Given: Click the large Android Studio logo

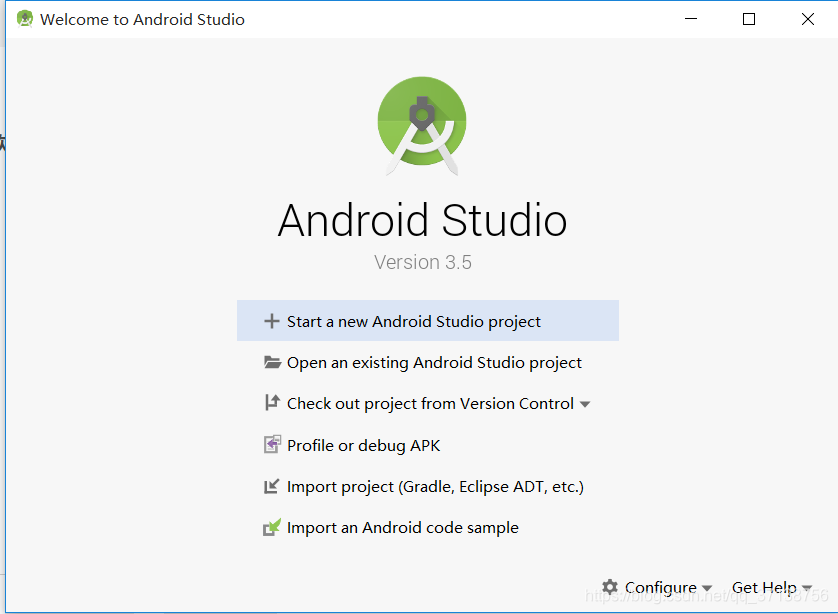Looking at the screenshot, I should (422, 126).
